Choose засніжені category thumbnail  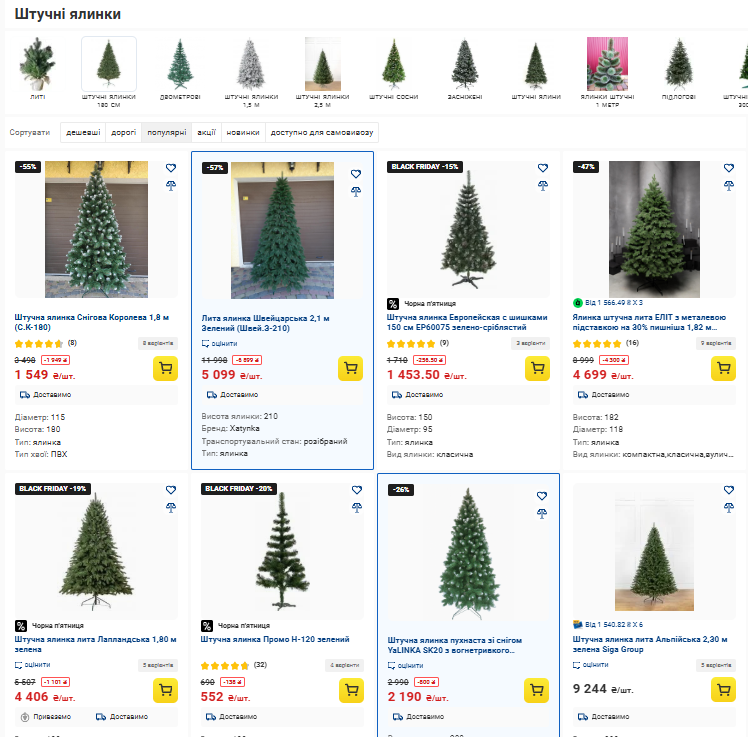click(465, 69)
